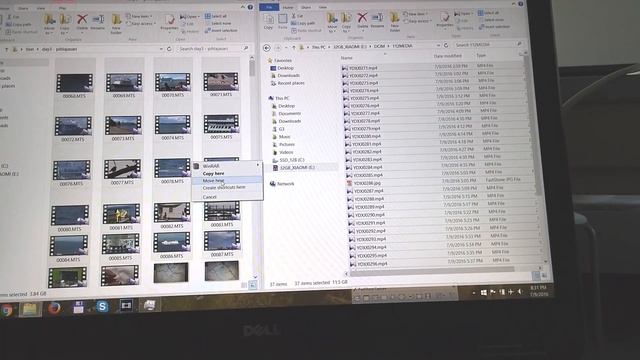
Task: Click Properties icon in left window ribbon
Action: [x=169, y=22]
